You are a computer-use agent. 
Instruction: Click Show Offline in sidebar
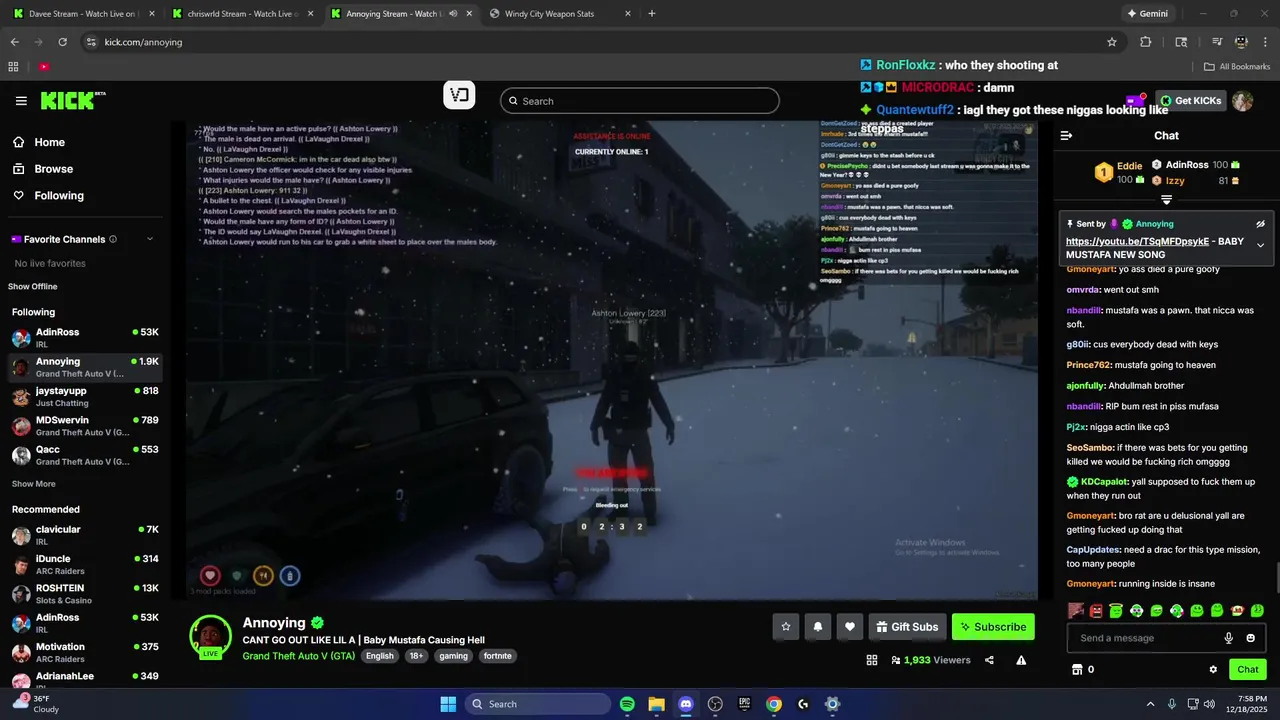(33, 287)
